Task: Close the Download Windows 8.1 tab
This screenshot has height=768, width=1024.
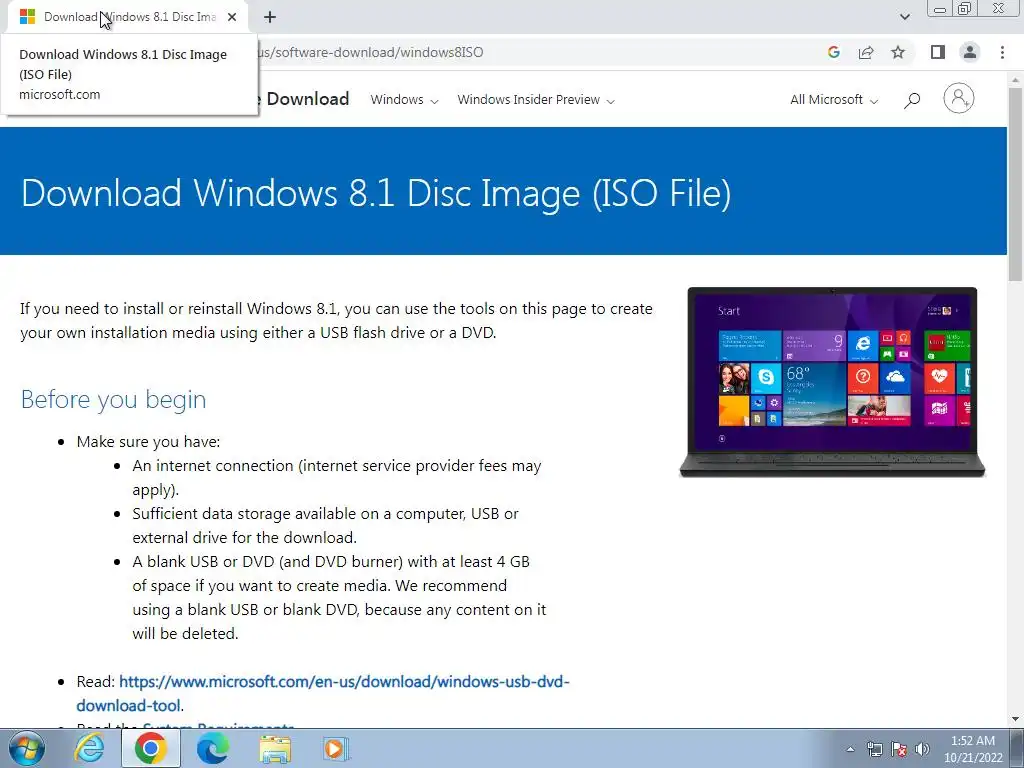Action: click(x=232, y=17)
